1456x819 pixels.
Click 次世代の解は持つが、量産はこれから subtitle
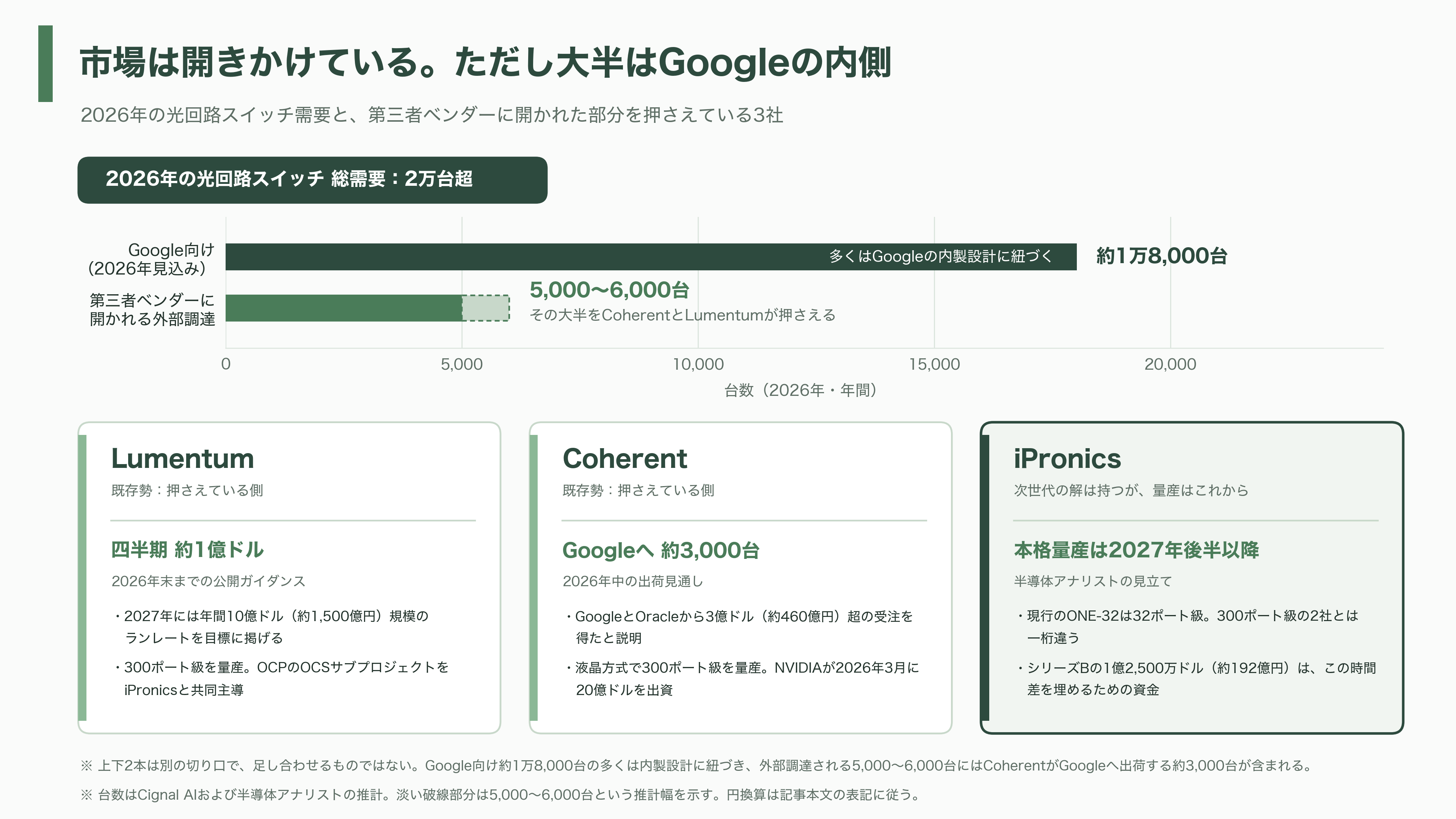click(x=1131, y=490)
